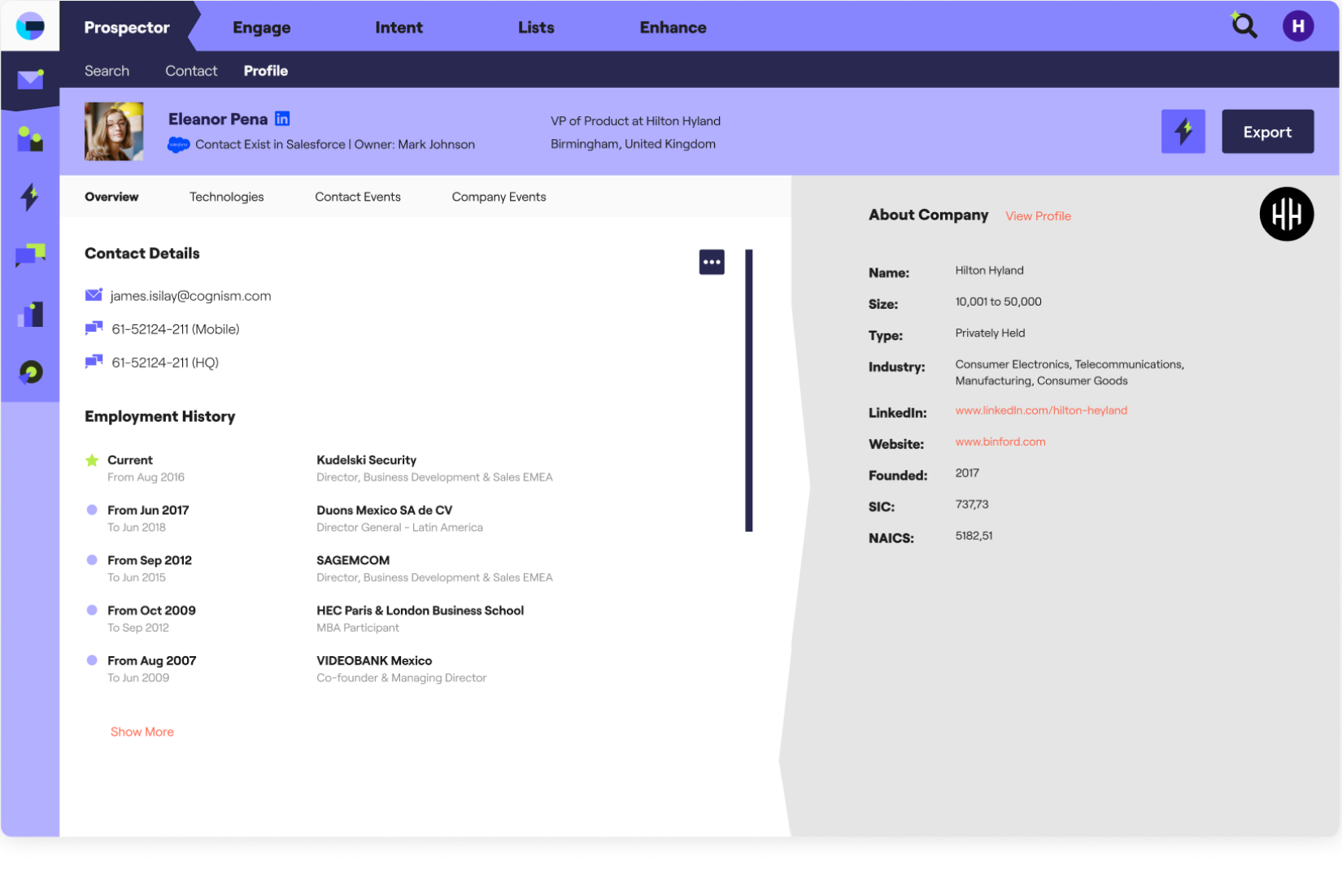Select the Overview tab
The width and height of the screenshot is (1342, 896).
[111, 197]
